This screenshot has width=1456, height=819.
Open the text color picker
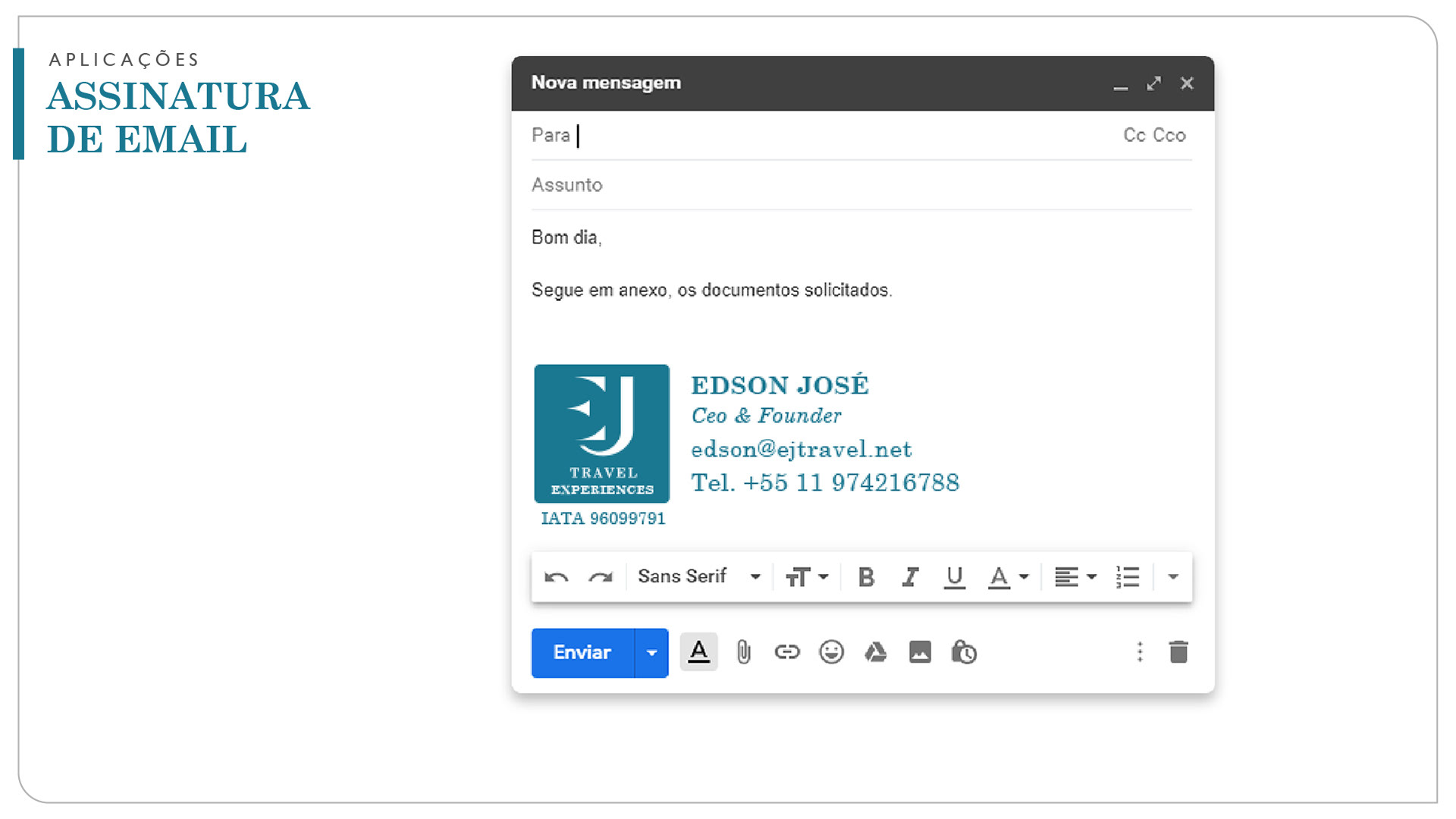coord(1008,578)
